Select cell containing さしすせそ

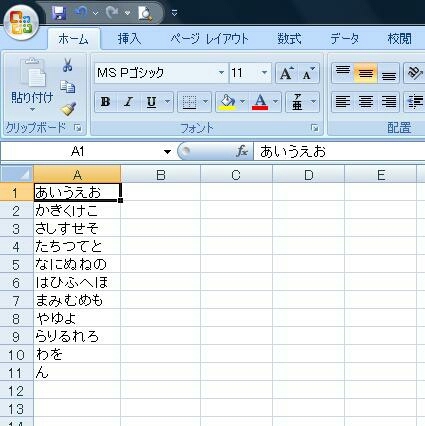[77, 228]
